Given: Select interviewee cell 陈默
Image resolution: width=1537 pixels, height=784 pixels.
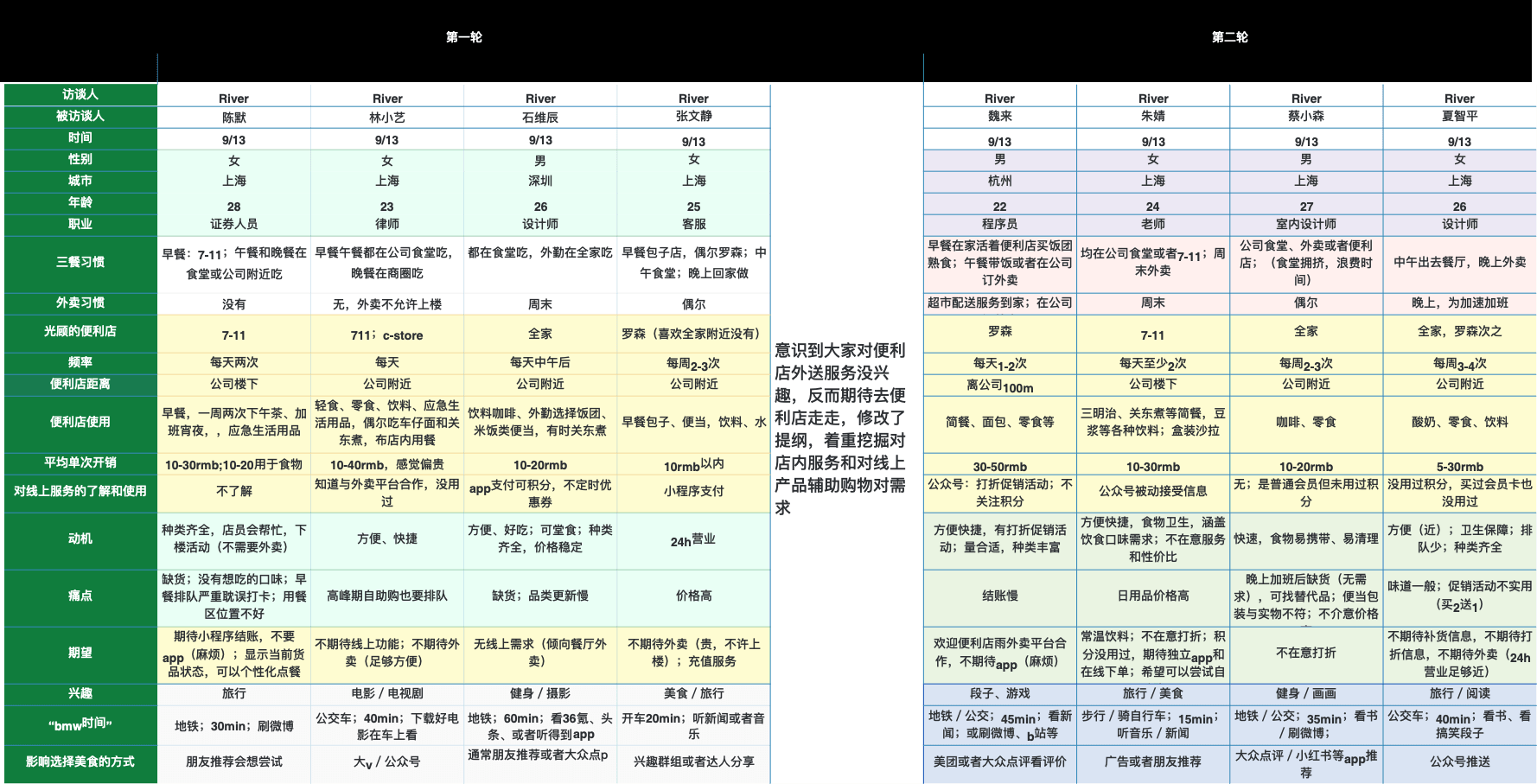Looking at the screenshot, I should click(234, 117).
